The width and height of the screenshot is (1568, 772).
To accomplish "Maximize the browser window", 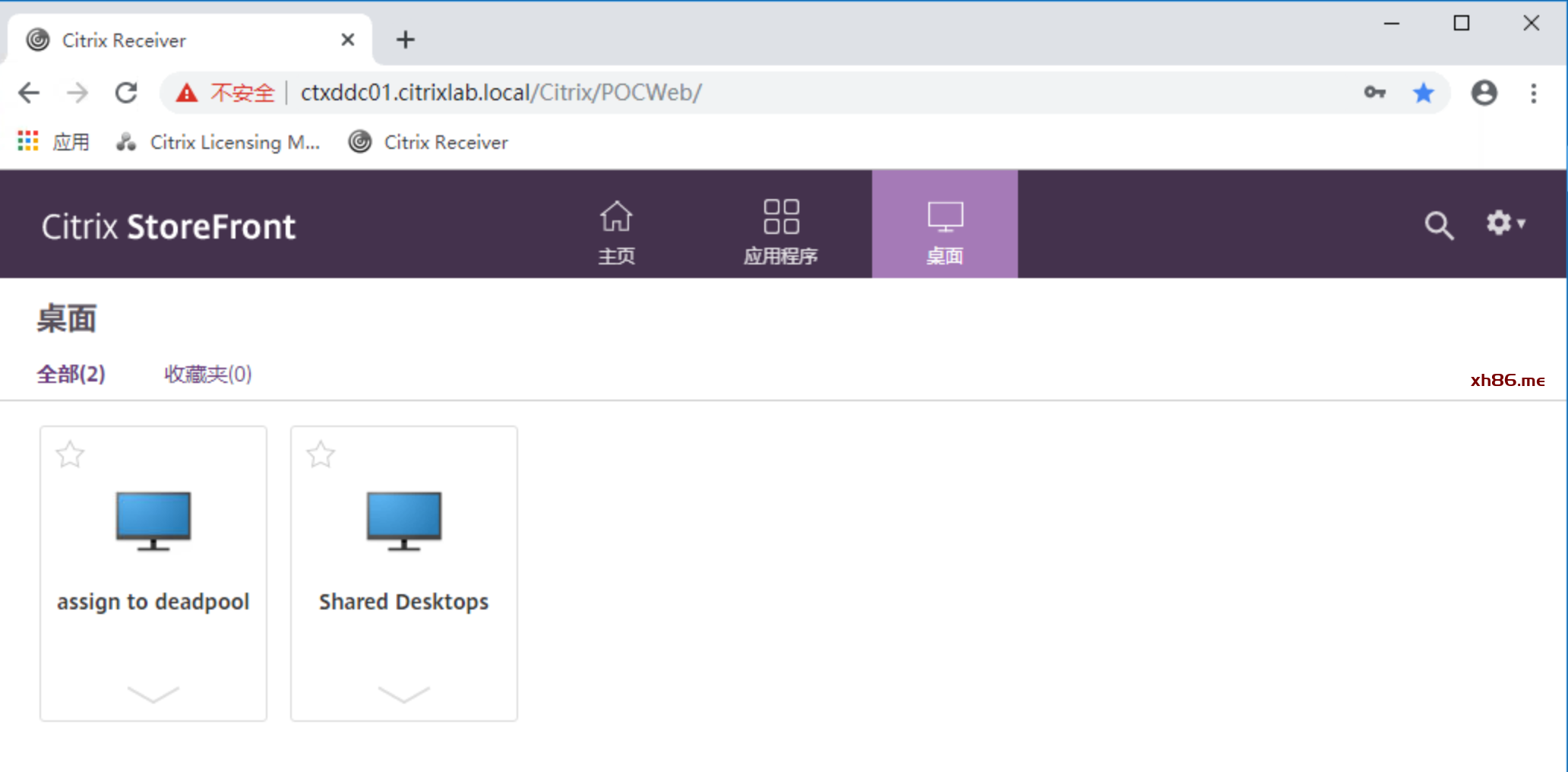I will pyautogui.click(x=1462, y=24).
